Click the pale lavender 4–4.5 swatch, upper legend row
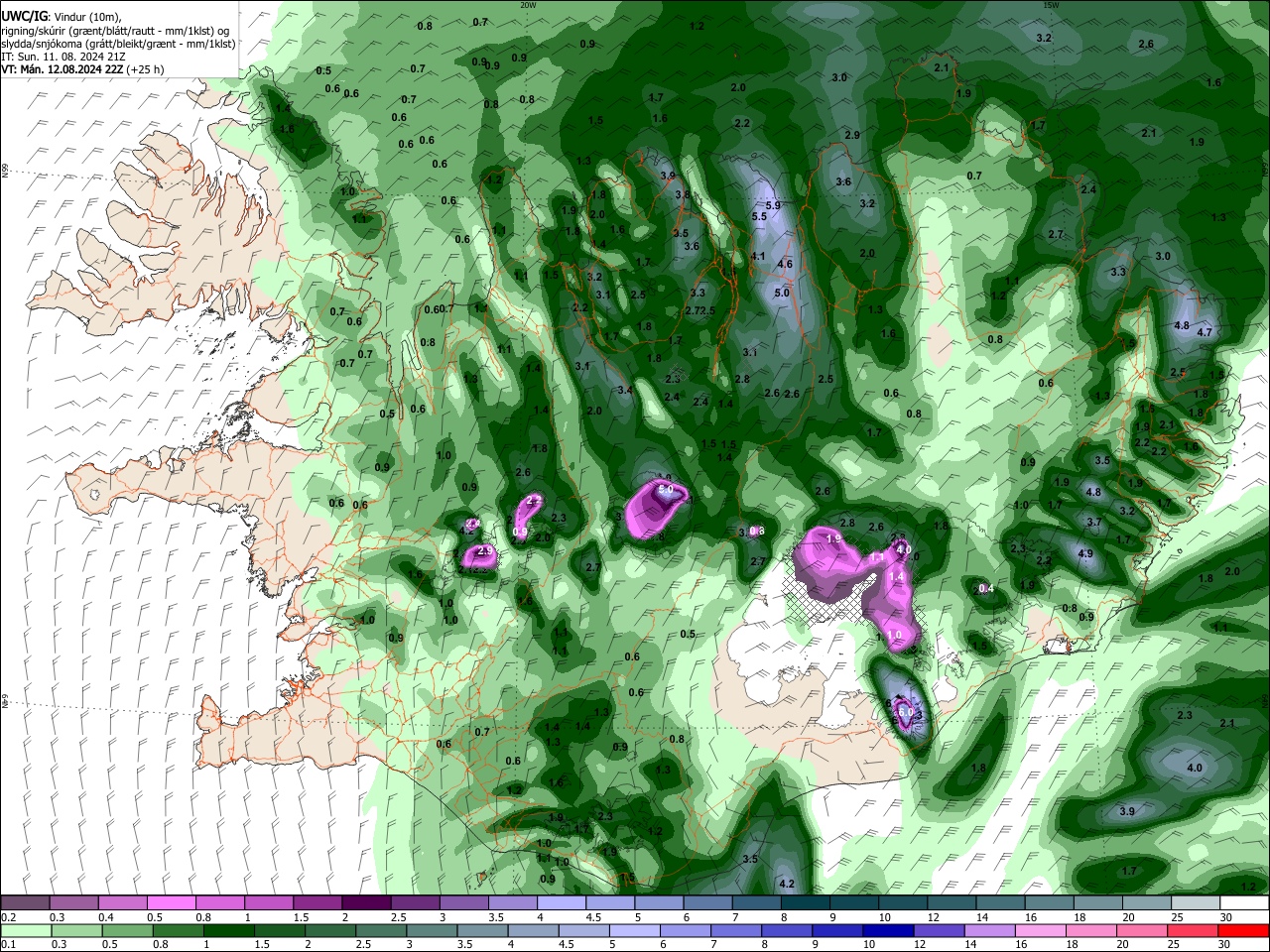 click(x=562, y=903)
